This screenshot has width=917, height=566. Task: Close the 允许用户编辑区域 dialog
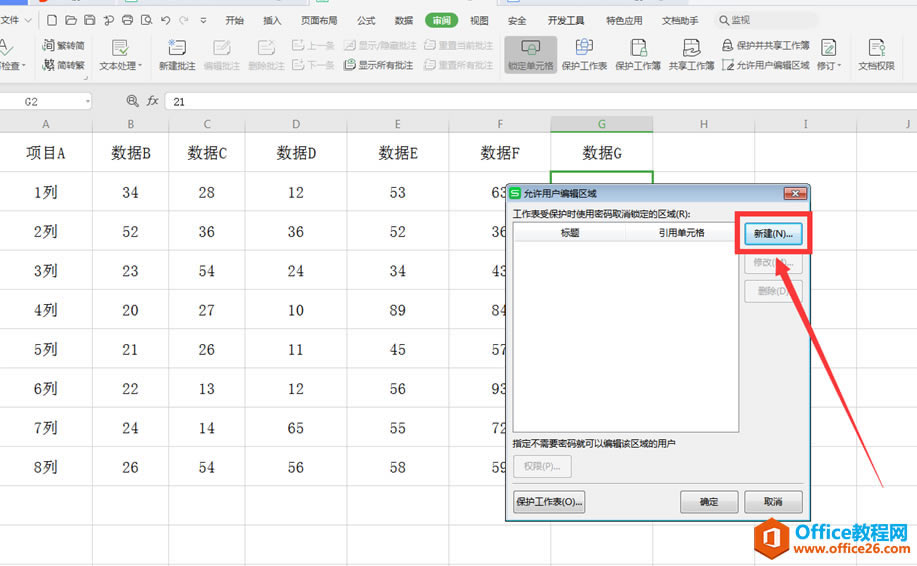click(795, 193)
